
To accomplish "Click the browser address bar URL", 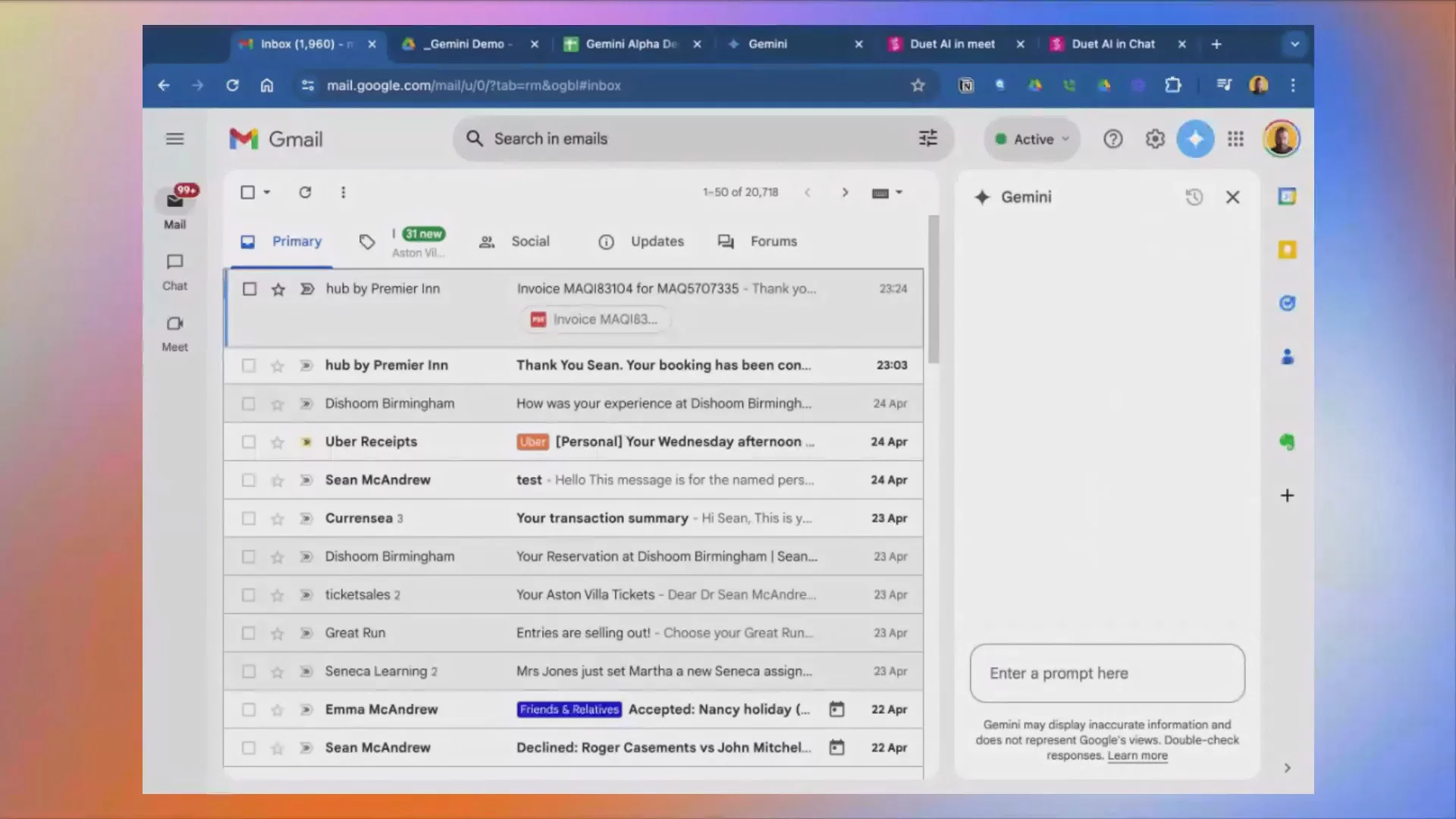I will coord(473,86).
